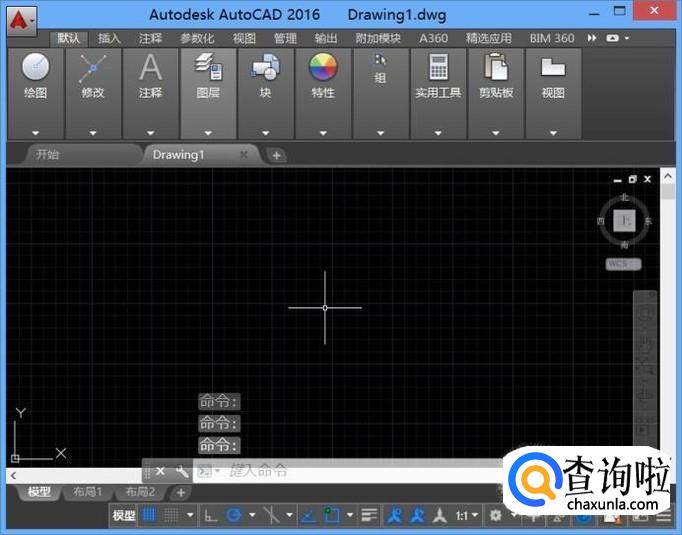Open ribbon minimize options dropdown arrow
The width and height of the screenshot is (682, 535).
click(627, 38)
